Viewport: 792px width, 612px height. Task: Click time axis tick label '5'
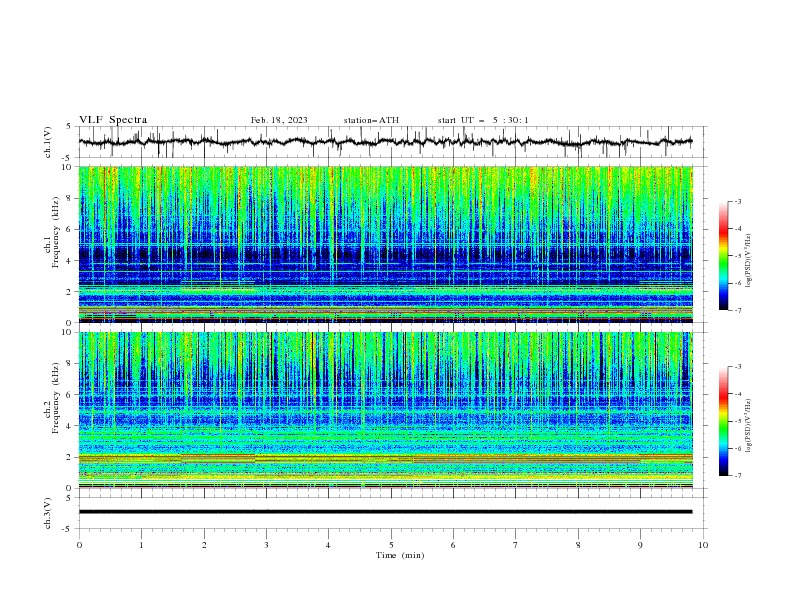tap(391, 545)
